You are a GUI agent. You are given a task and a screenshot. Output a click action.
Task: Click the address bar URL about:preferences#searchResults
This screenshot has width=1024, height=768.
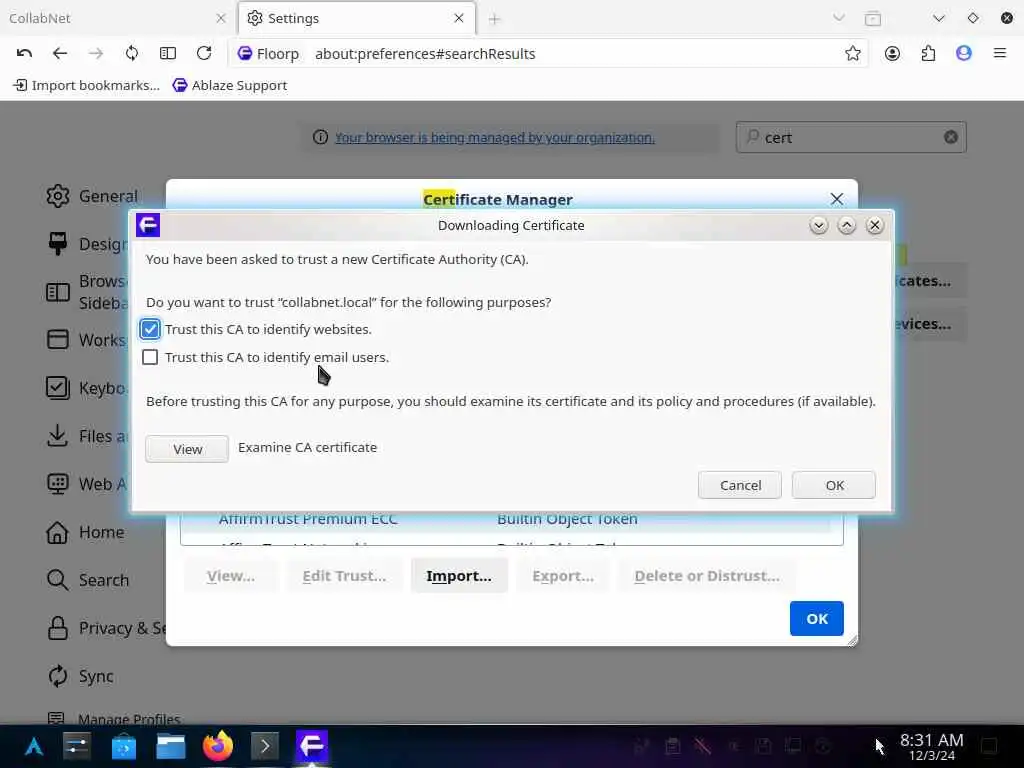click(x=425, y=54)
